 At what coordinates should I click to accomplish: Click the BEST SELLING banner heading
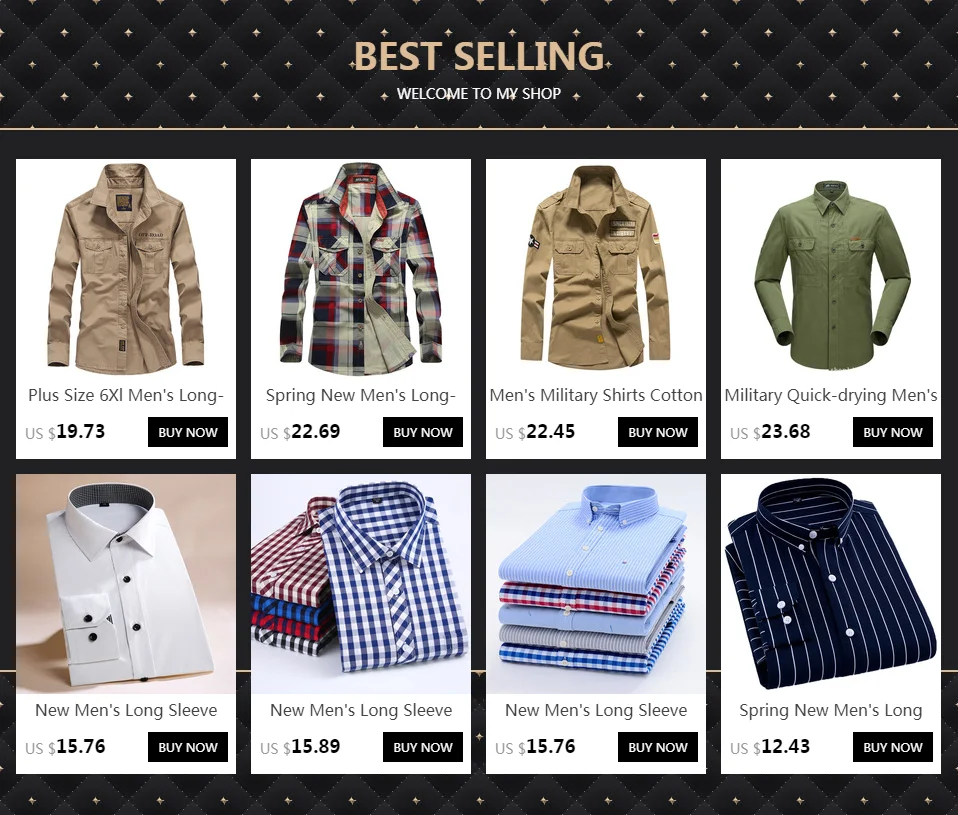479,56
